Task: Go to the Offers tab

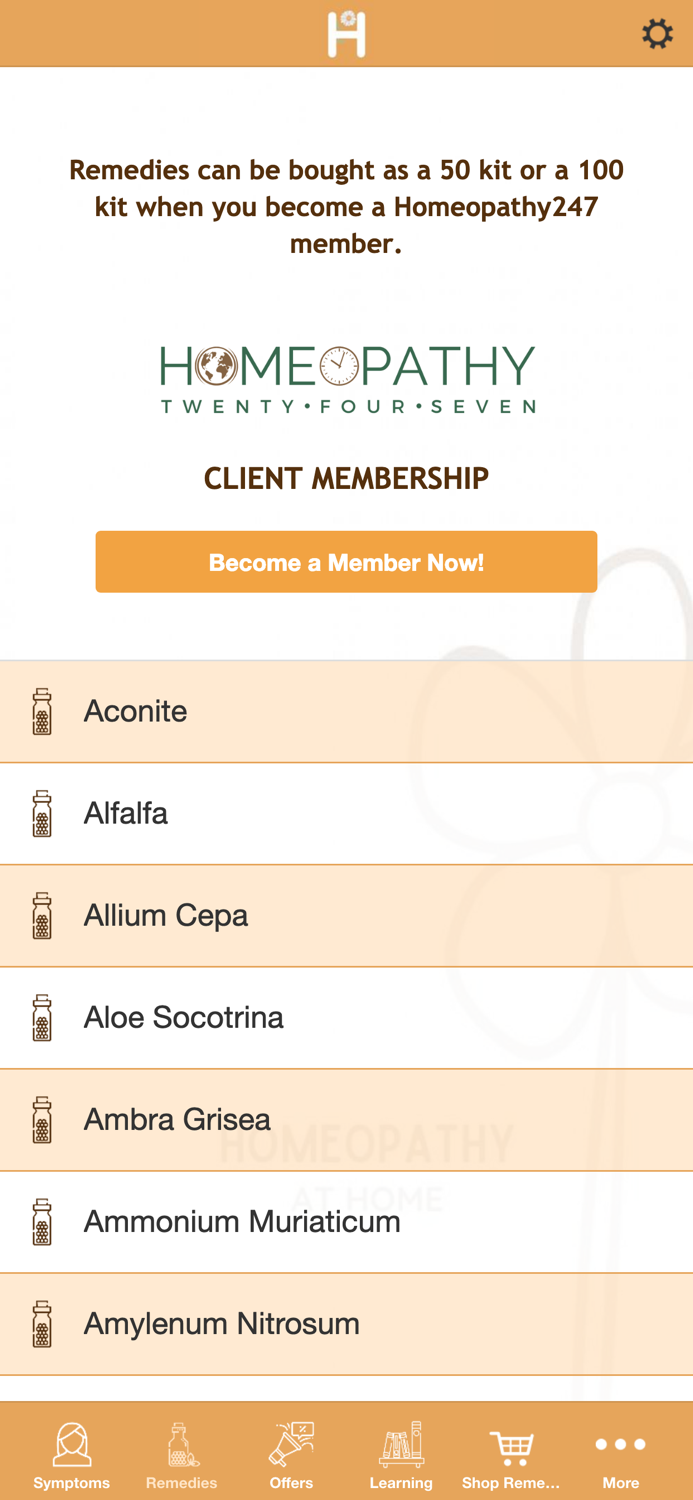Action: coord(291,1456)
